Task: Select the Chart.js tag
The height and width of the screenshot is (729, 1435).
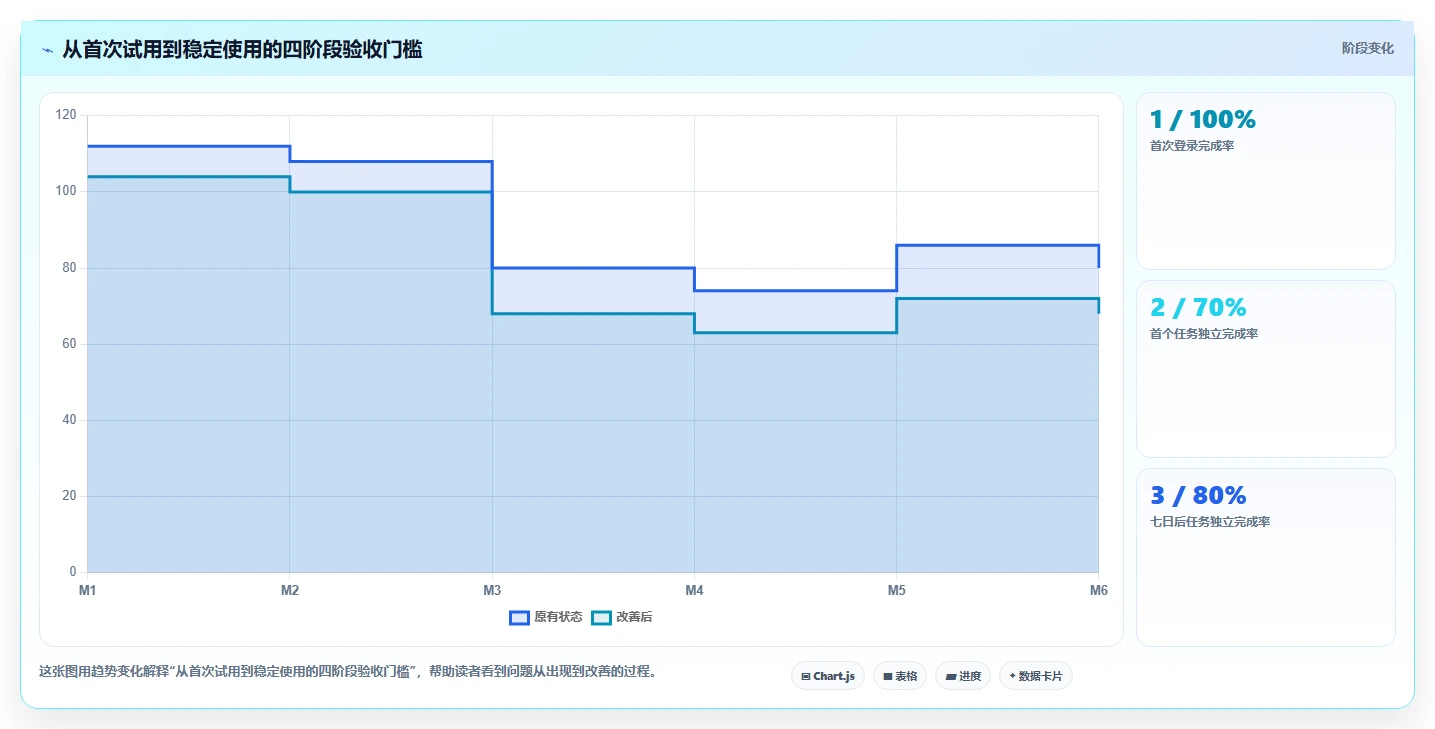Action: tap(828, 676)
